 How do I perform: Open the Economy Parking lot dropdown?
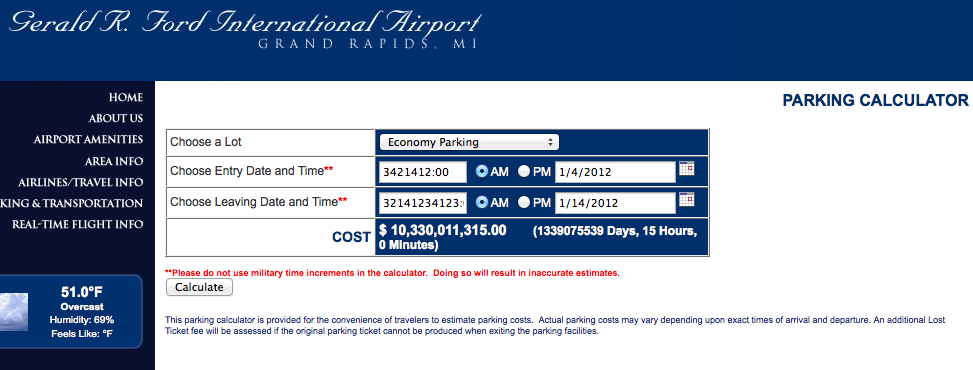(469, 142)
